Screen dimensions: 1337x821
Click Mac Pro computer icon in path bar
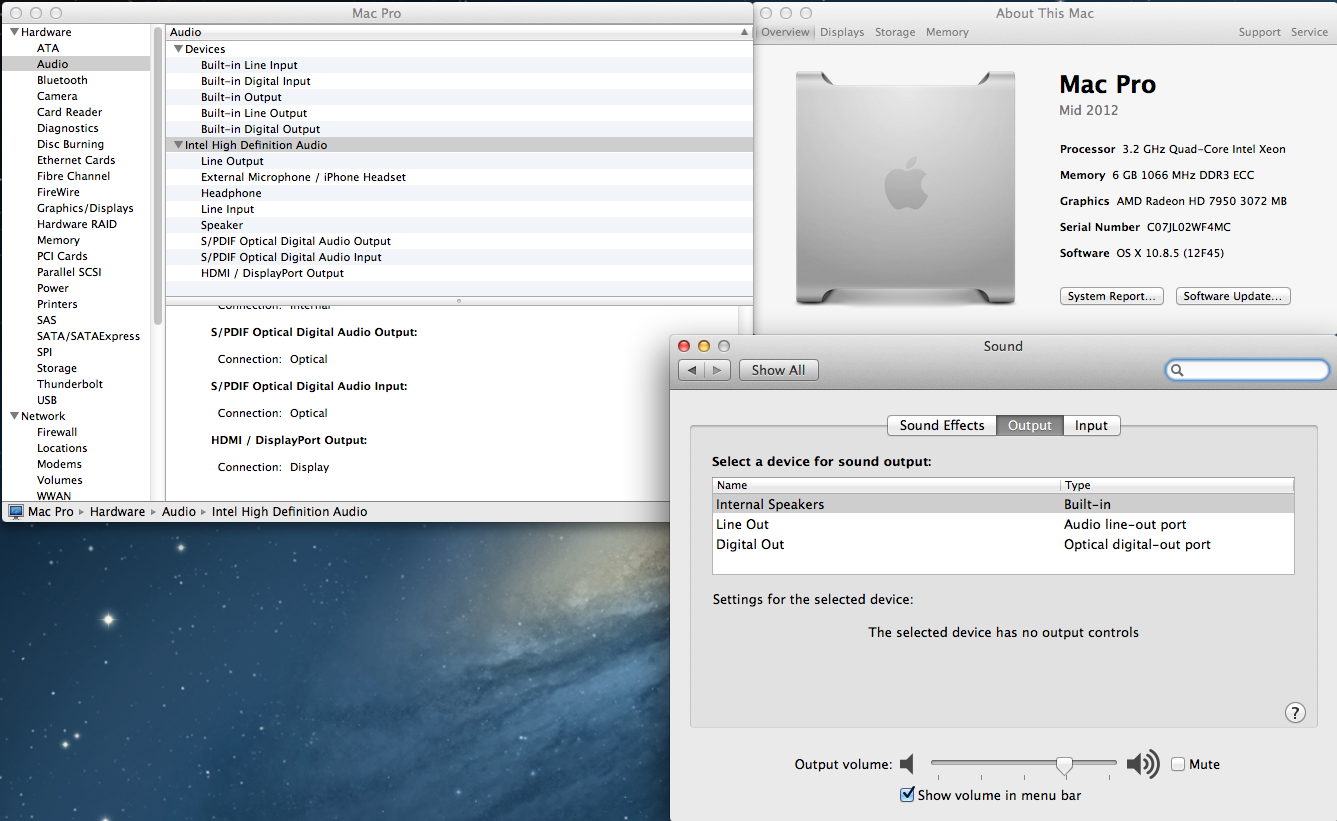pyautogui.click(x=16, y=511)
